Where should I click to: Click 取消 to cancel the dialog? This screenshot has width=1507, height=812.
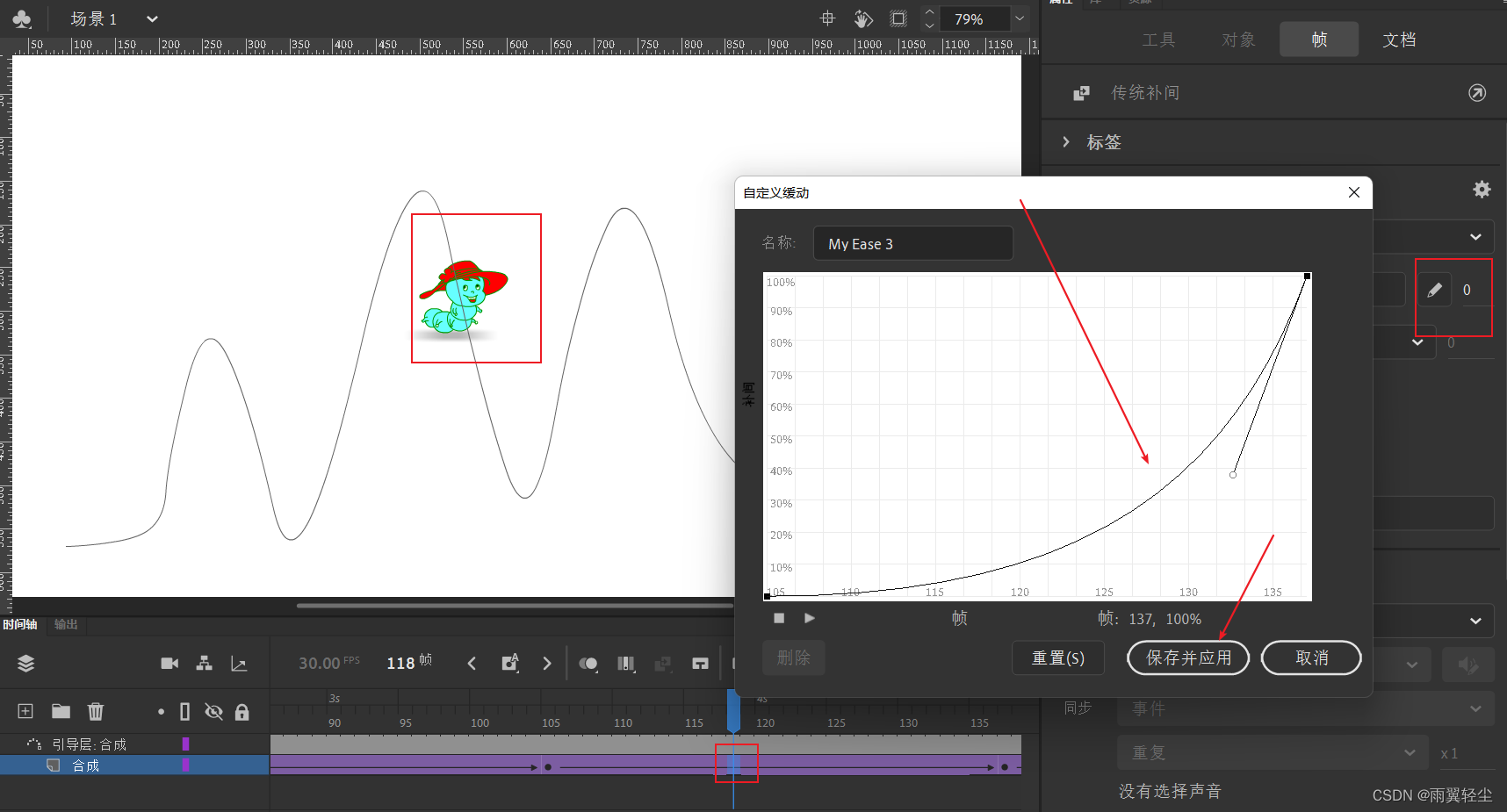(x=1311, y=658)
